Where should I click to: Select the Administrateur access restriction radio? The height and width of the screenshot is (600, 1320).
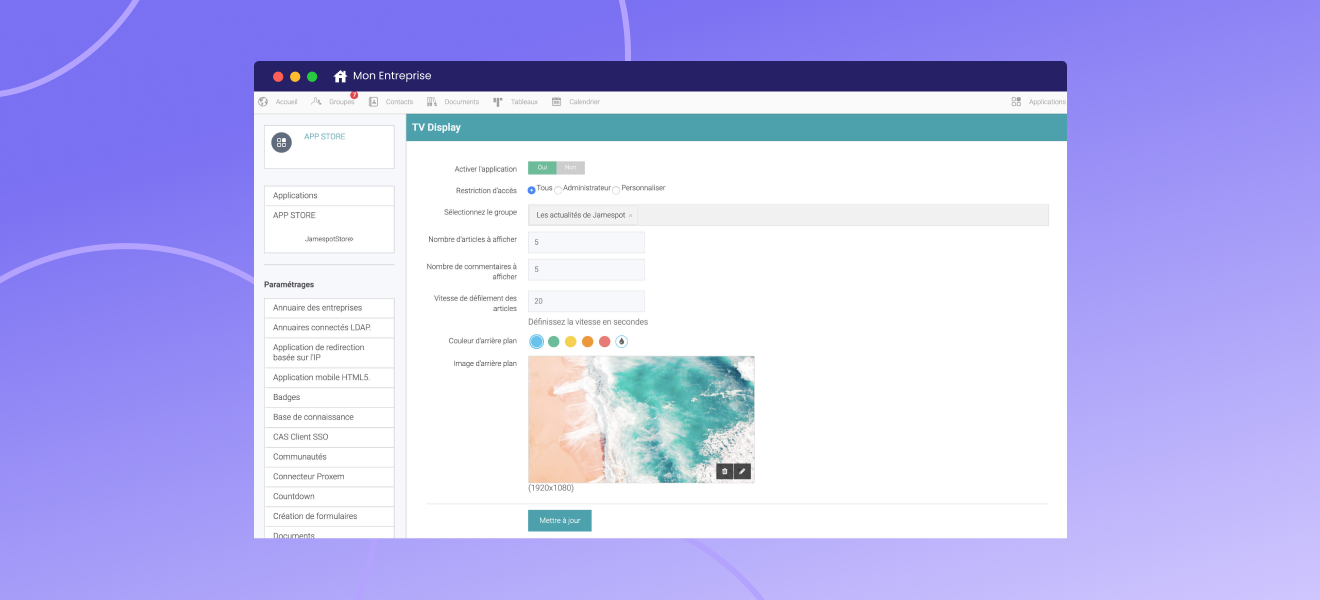(558, 190)
